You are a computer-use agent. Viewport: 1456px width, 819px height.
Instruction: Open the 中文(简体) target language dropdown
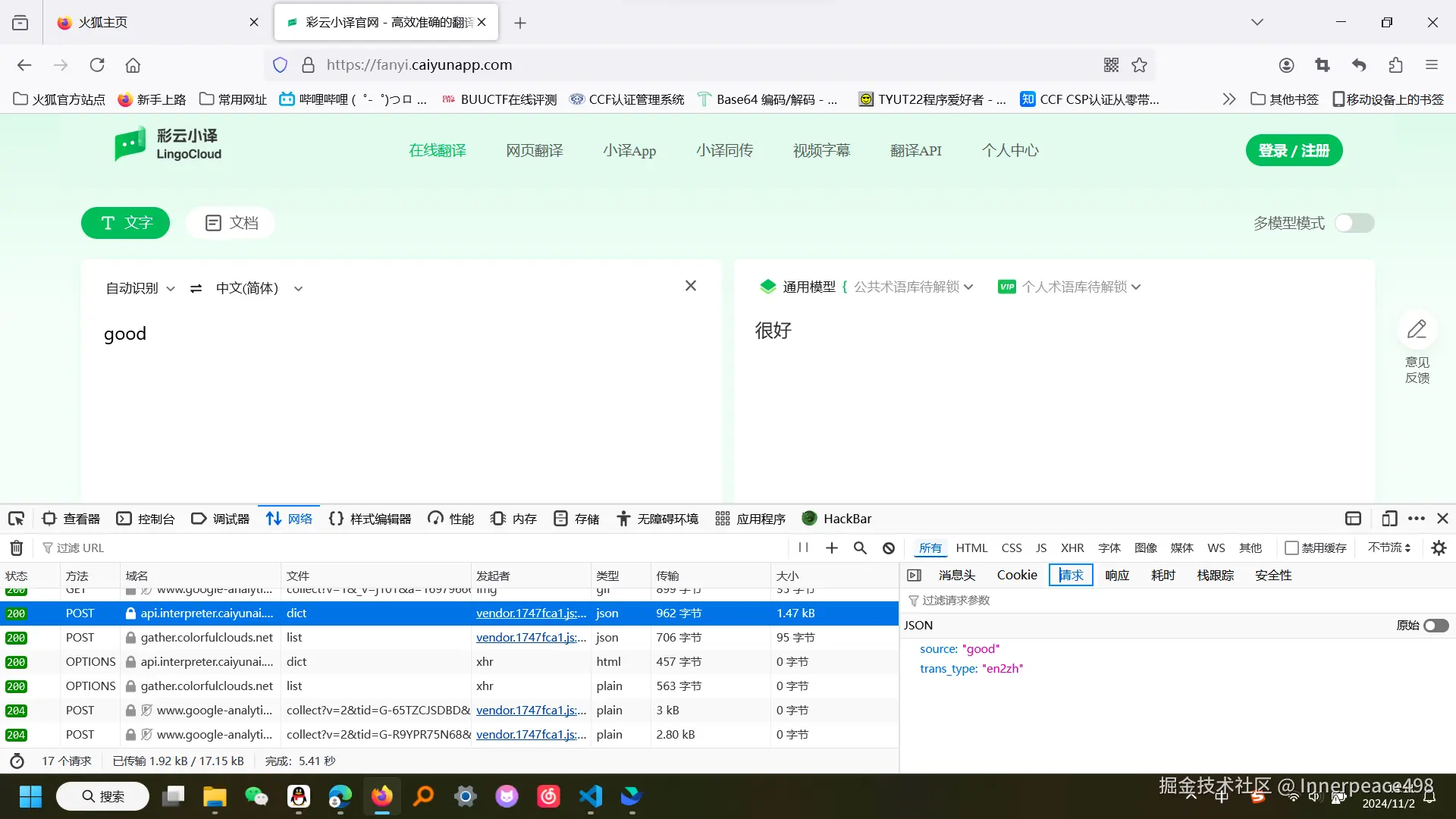(258, 287)
